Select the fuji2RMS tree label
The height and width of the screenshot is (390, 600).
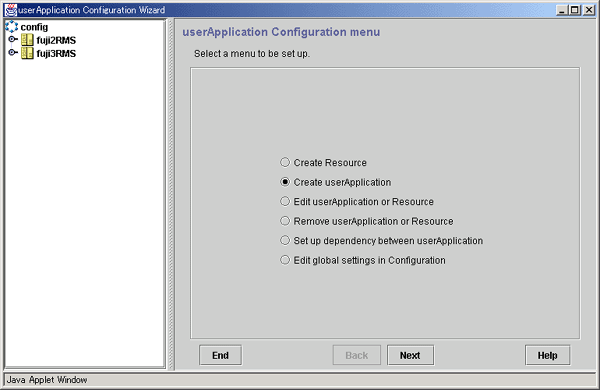[x=56, y=40]
